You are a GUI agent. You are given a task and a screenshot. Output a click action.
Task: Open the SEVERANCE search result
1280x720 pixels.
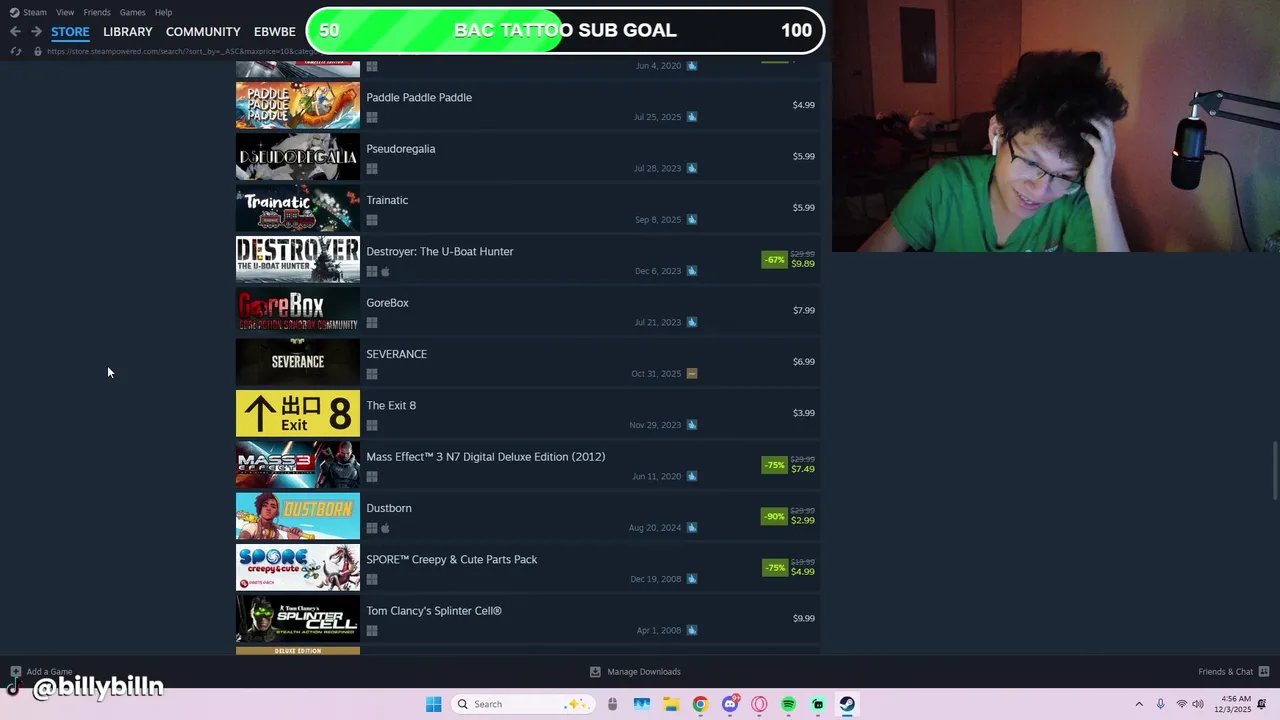click(528, 362)
